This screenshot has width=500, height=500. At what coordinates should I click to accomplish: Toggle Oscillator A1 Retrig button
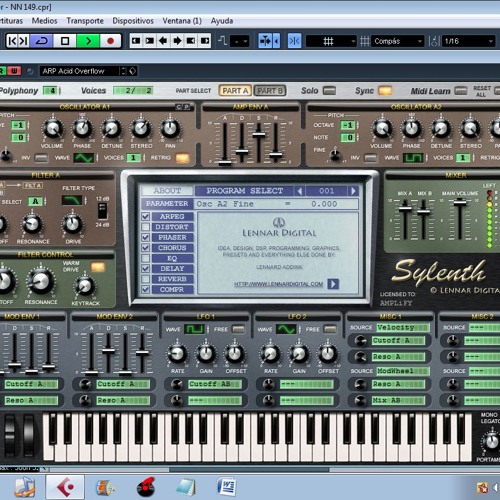pos(182,158)
